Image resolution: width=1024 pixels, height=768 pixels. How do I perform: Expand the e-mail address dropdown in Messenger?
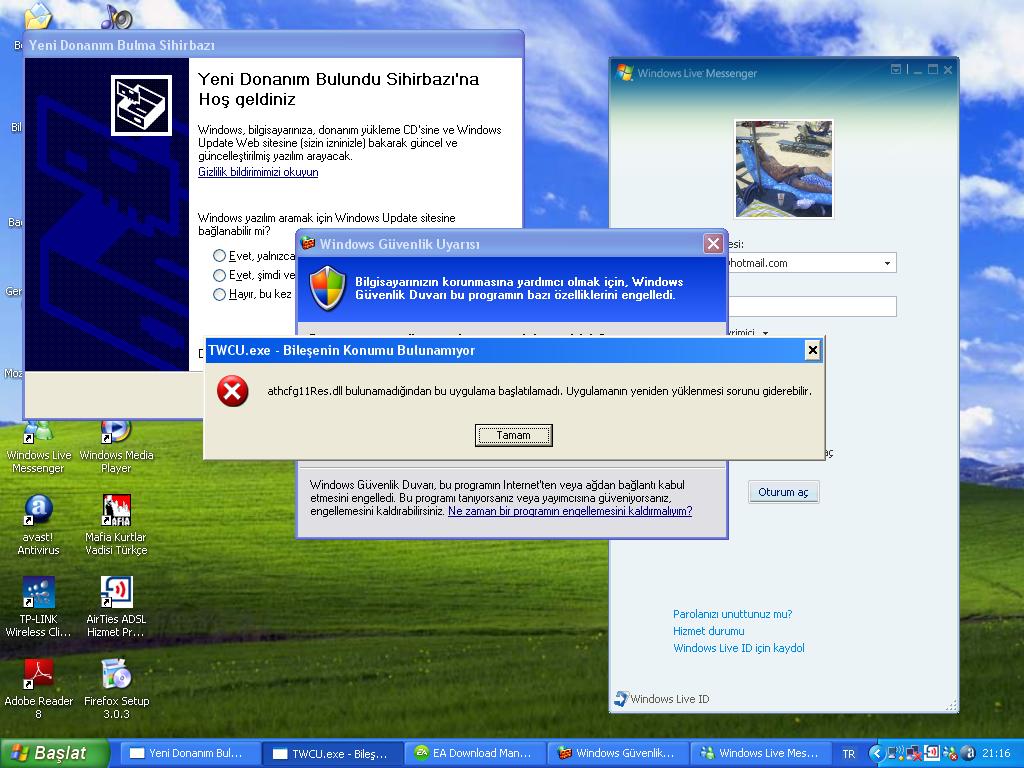[887, 263]
